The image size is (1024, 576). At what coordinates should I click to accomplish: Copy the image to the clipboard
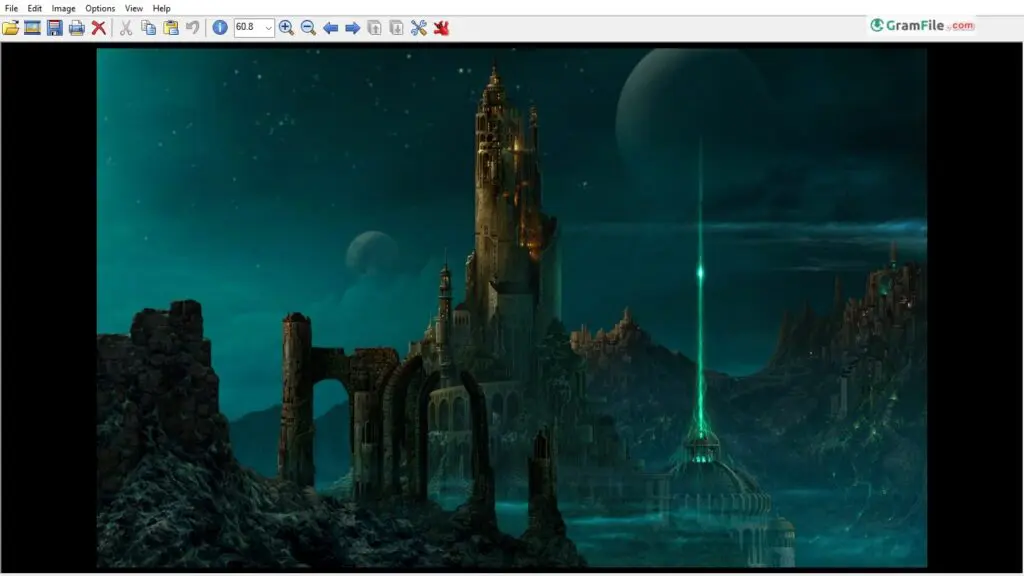[149, 27]
